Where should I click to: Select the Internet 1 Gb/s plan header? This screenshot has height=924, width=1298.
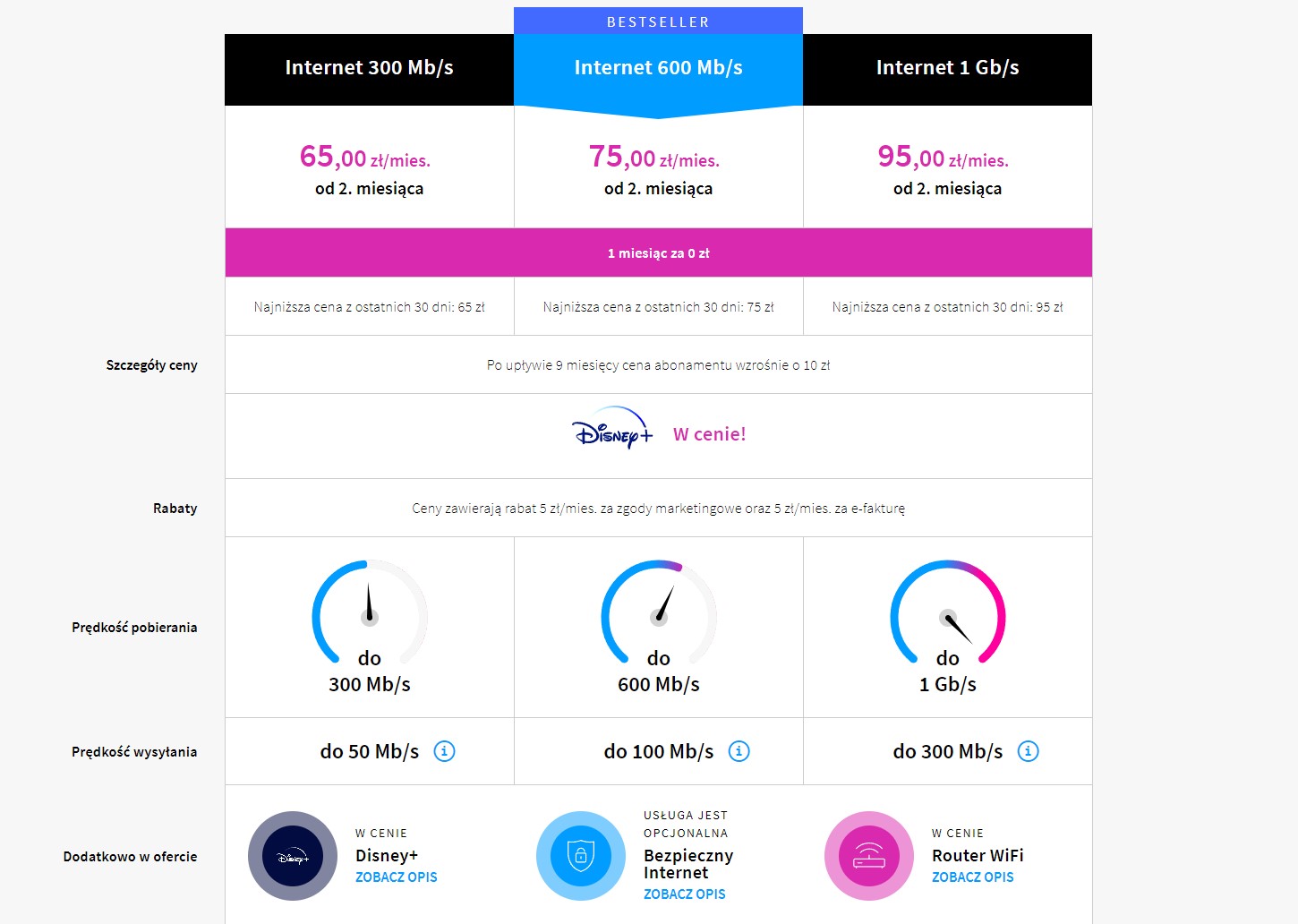click(x=948, y=69)
